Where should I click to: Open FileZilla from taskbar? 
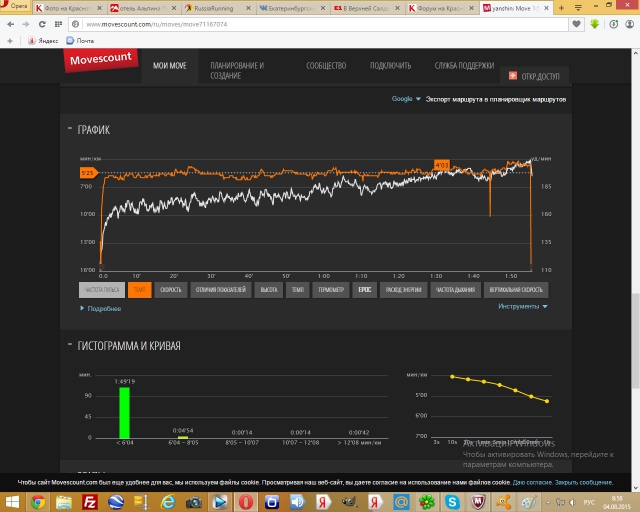[89, 502]
